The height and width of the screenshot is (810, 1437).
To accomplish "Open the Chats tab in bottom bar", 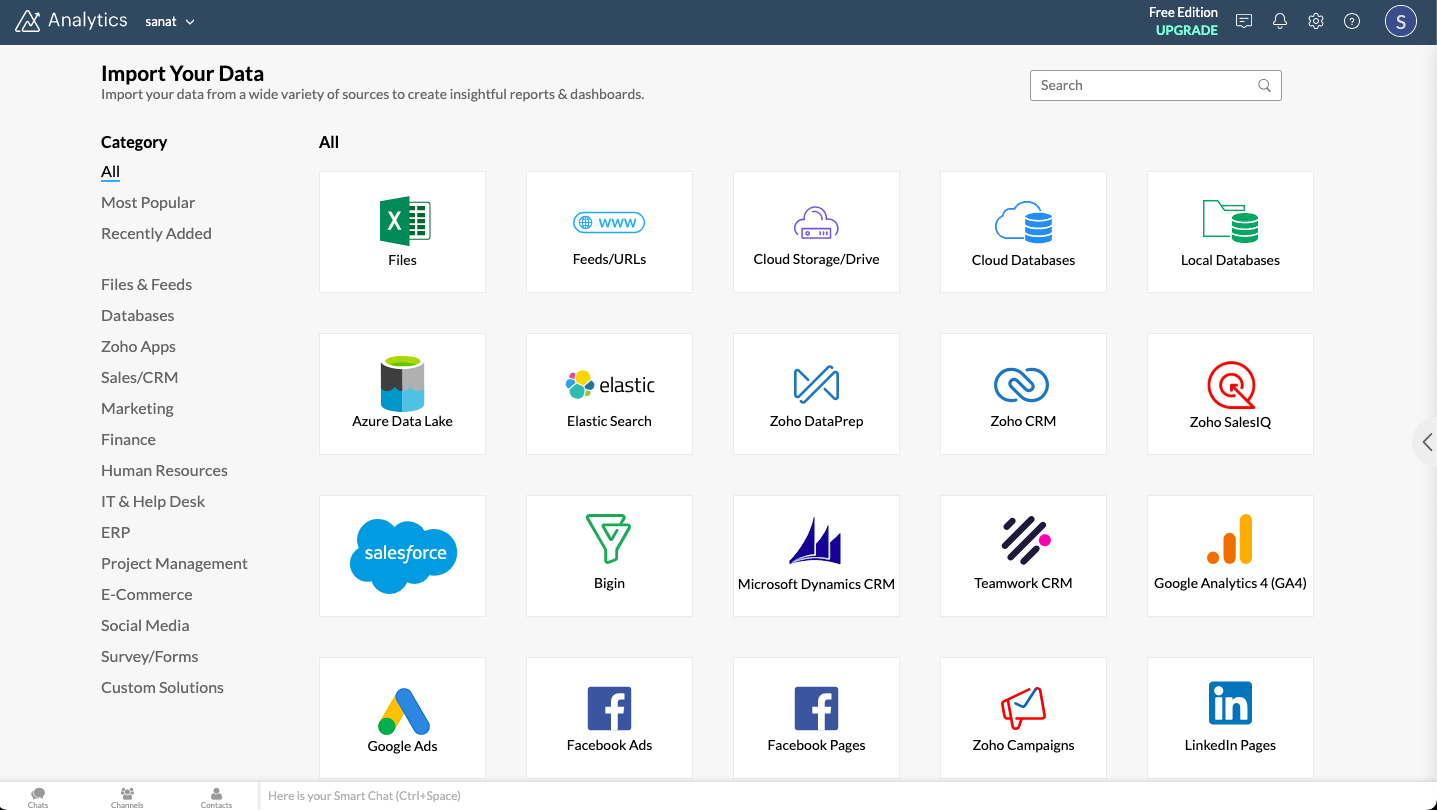I will 38,797.
